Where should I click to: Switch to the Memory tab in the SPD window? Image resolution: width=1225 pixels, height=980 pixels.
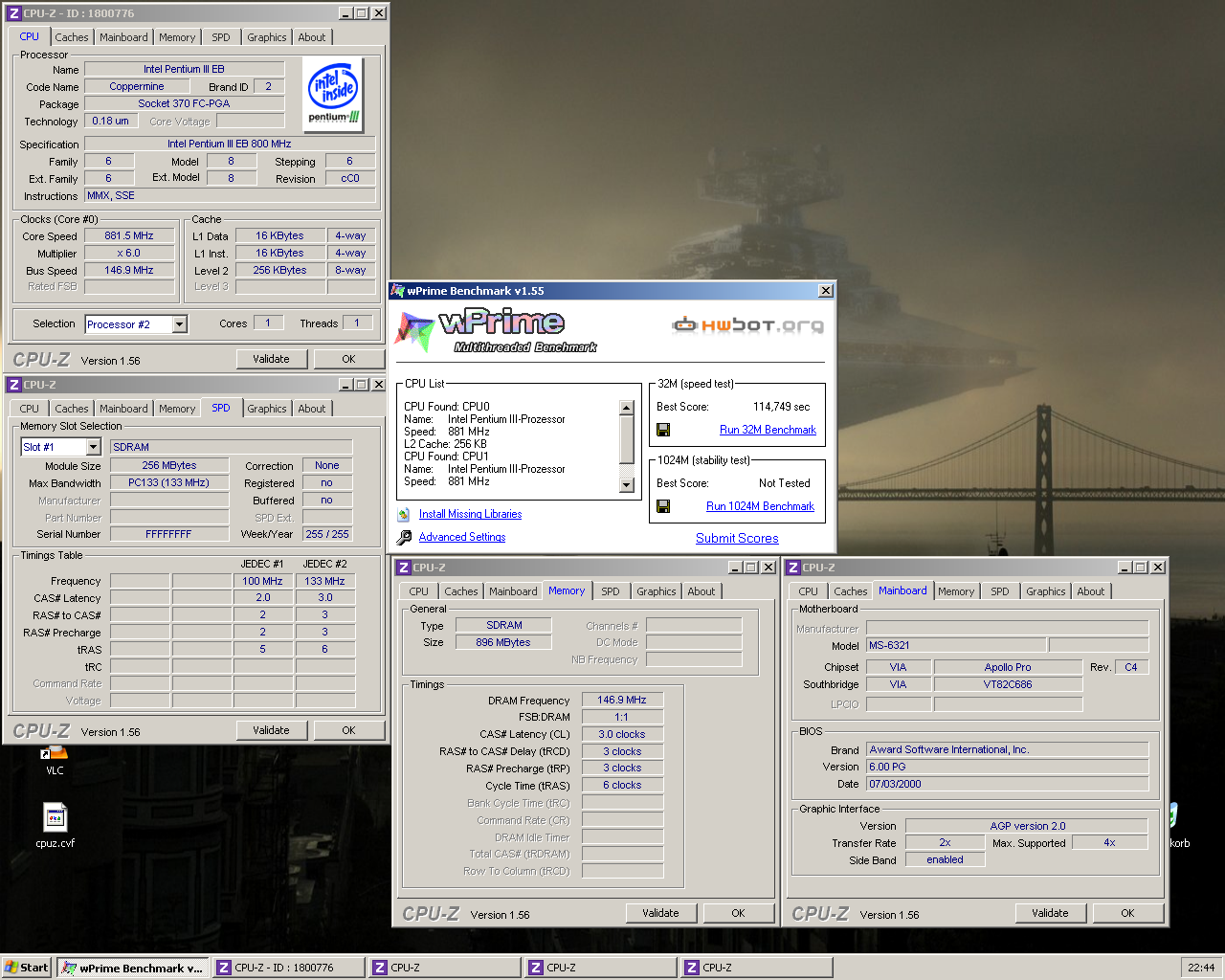[x=177, y=409]
